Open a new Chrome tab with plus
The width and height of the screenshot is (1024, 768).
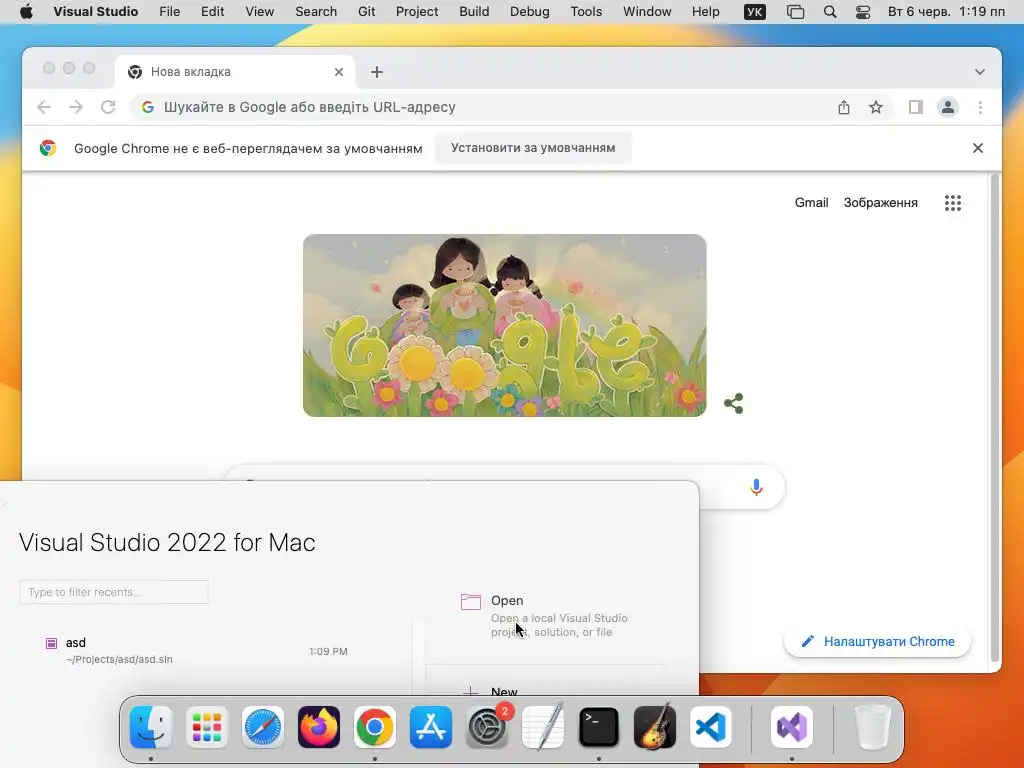point(377,72)
